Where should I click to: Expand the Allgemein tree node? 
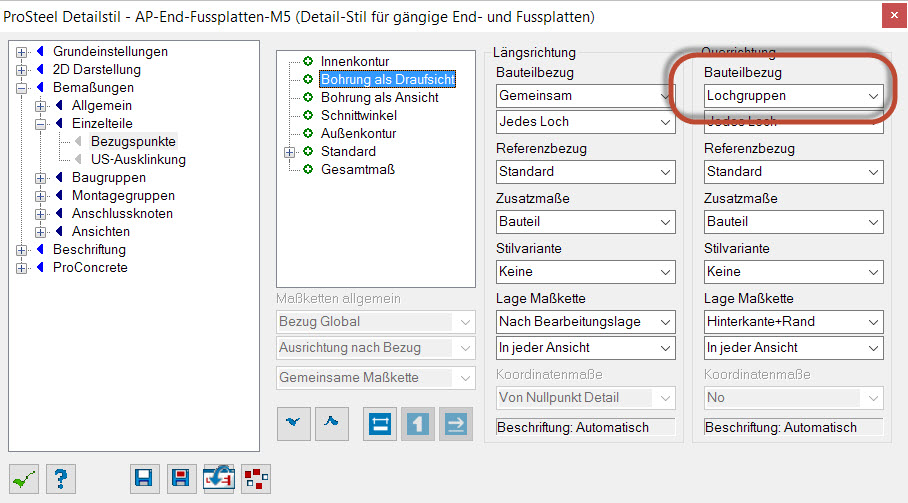(41, 106)
